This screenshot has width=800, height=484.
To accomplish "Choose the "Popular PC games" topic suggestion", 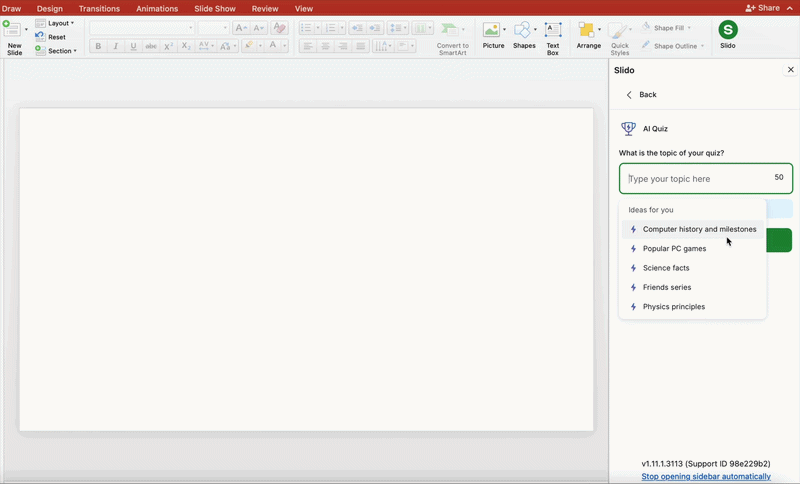I will [x=674, y=249].
